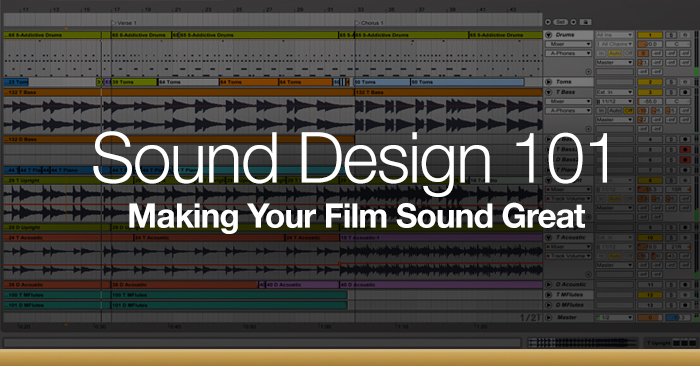This screenshot has width=700, height=366.
Task: Jump to the Chorus 1 locator
Action: pos(369,22)
